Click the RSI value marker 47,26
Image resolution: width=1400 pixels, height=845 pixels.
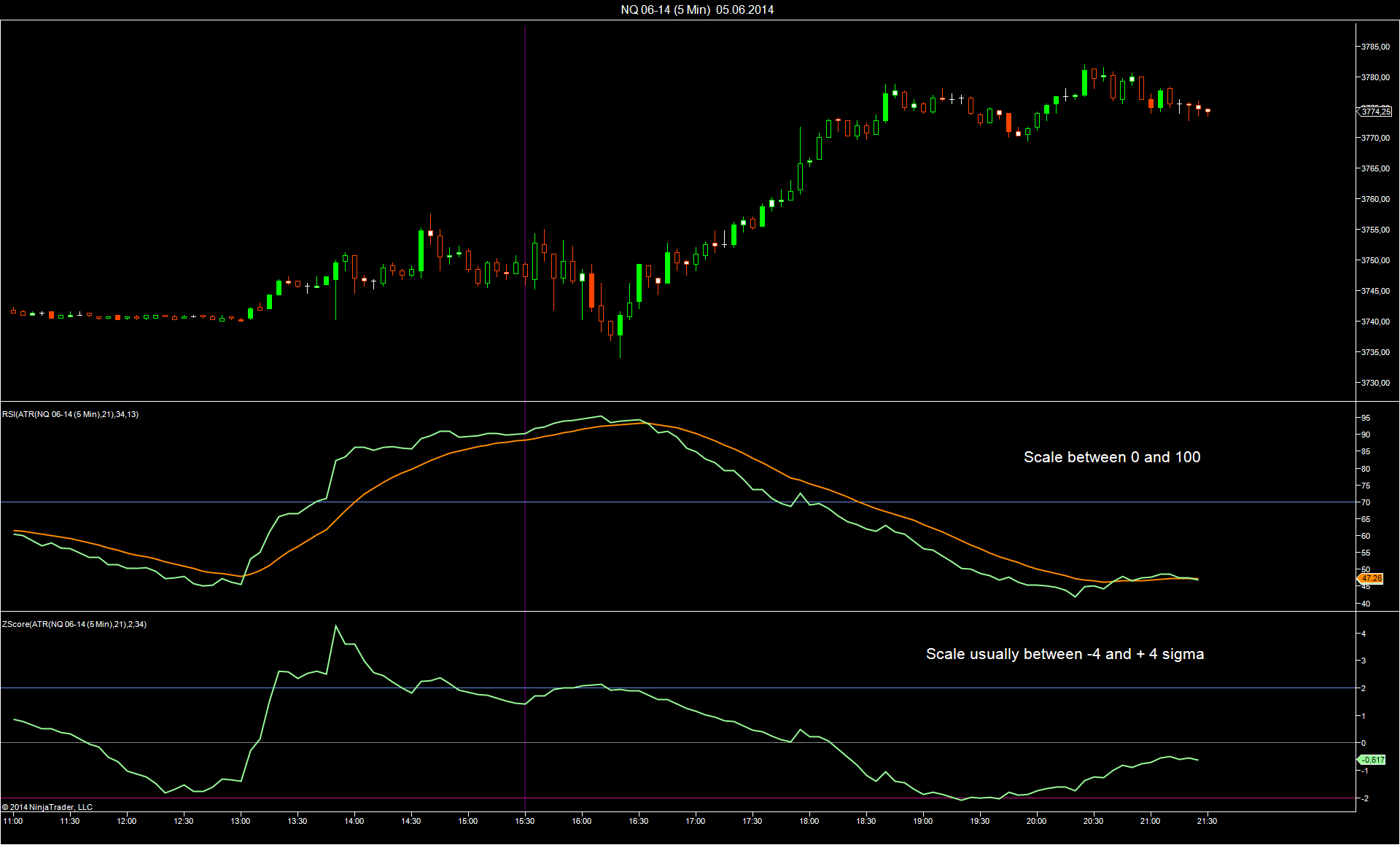pos(1371,579)
